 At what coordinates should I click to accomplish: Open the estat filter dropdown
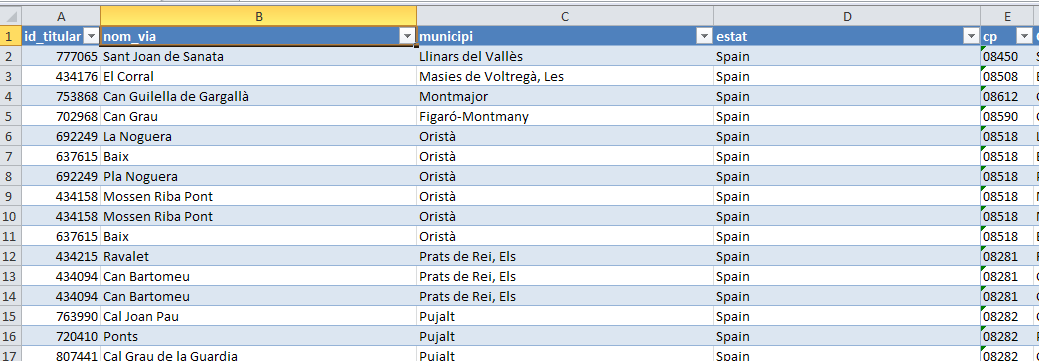tap(971, 36)
